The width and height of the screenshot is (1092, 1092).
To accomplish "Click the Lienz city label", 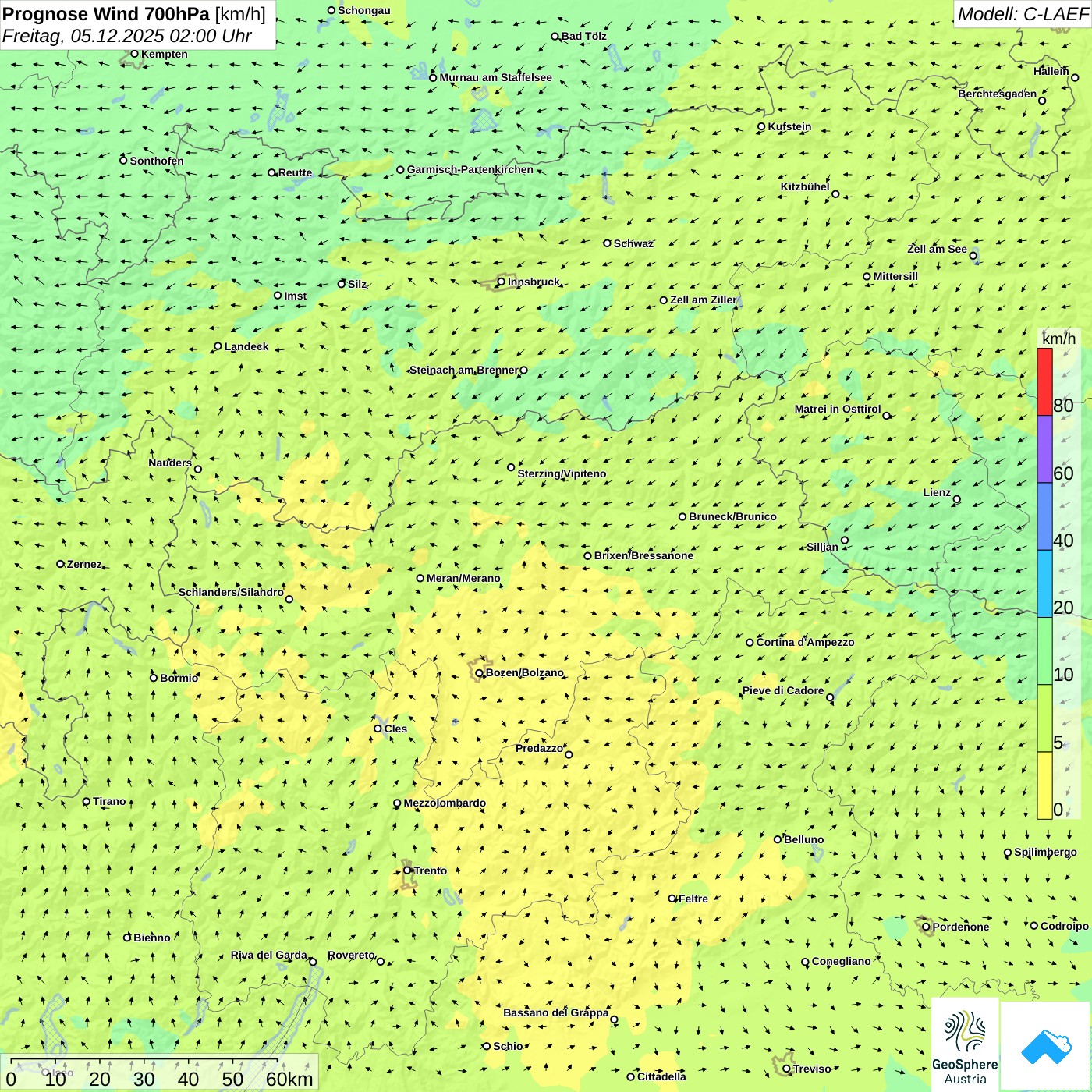I will pyautogui.click(x=937, y=492).
